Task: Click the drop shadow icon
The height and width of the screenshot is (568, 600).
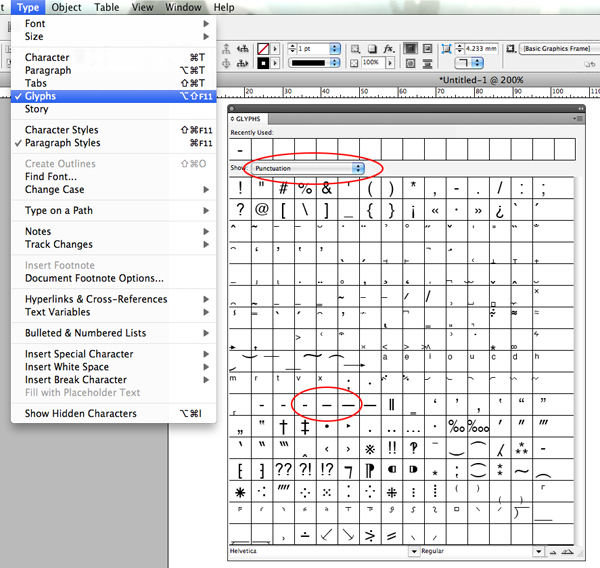Action: 372,49
